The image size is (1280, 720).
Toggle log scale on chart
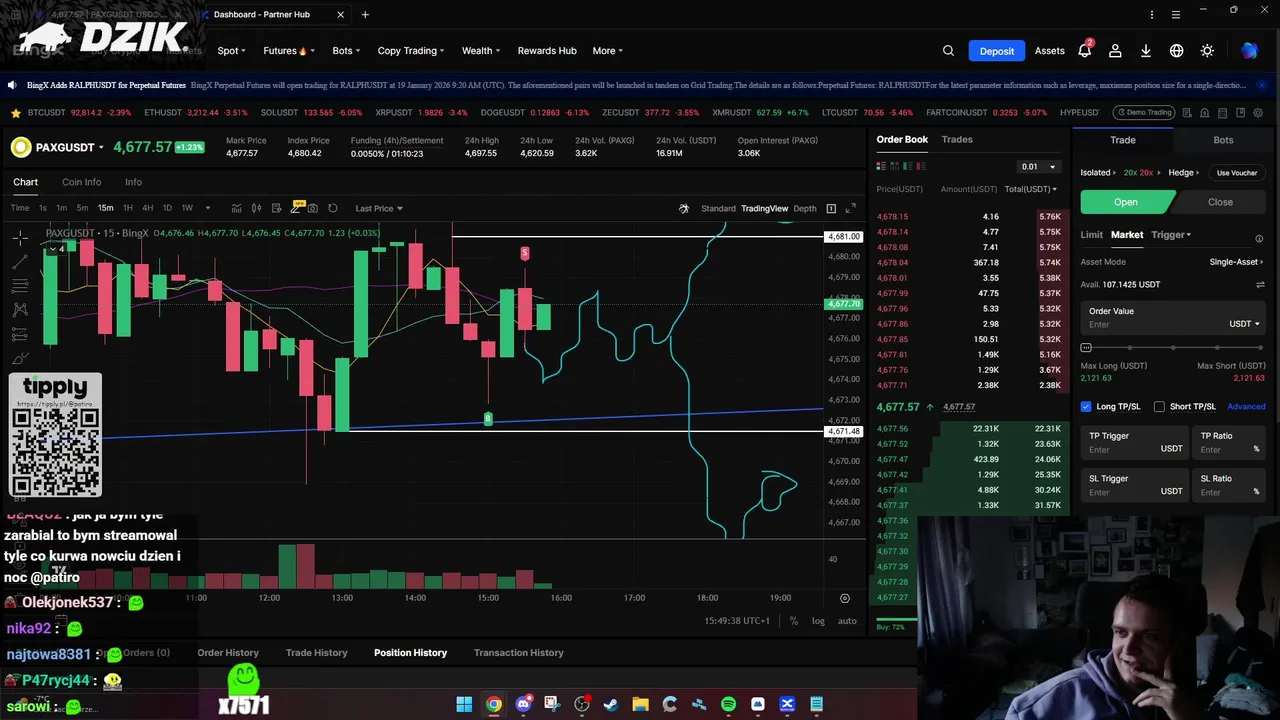pyautogui.click(x=818, y=621)
